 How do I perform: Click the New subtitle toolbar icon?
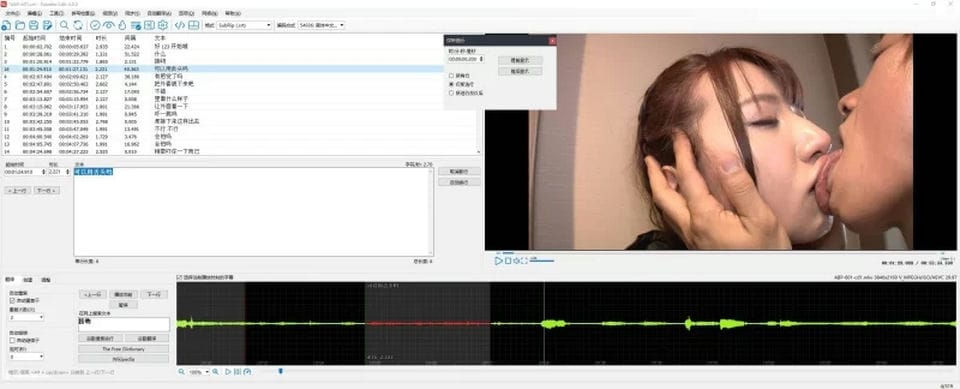point(6,25)
